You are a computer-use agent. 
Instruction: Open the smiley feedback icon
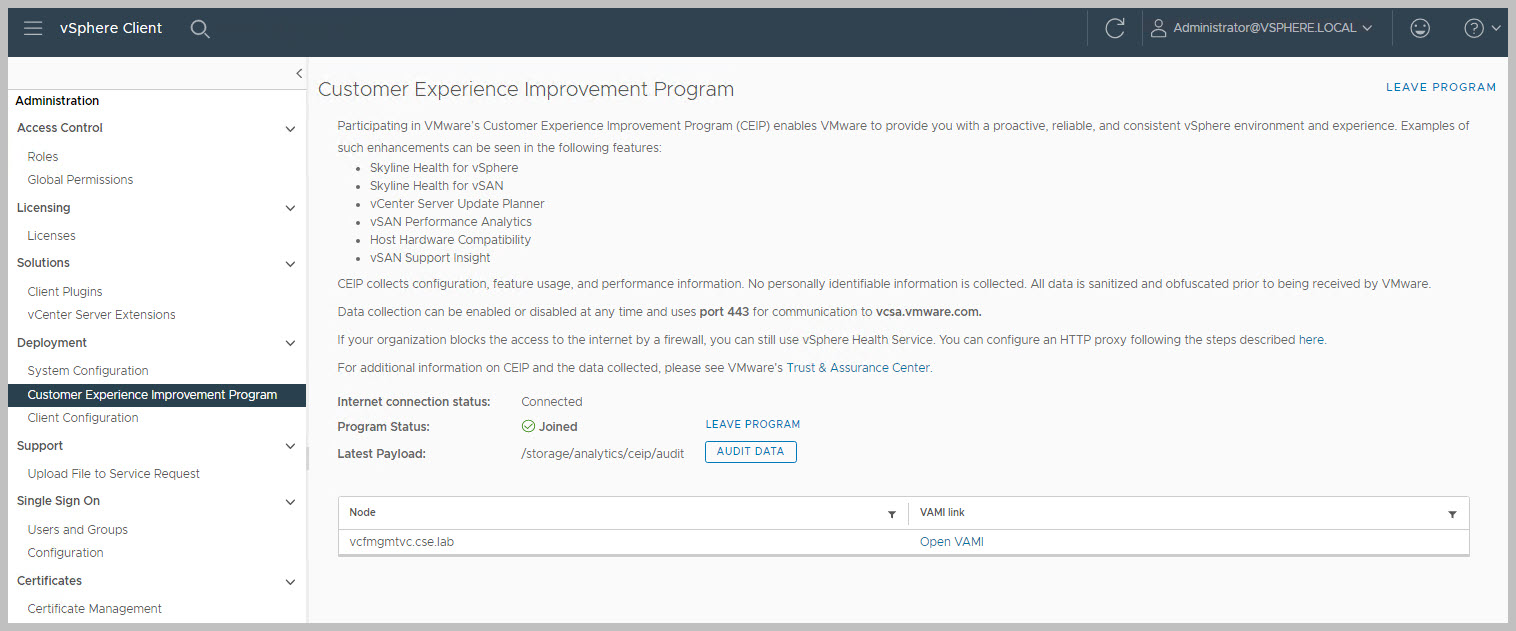[1420, 29]
